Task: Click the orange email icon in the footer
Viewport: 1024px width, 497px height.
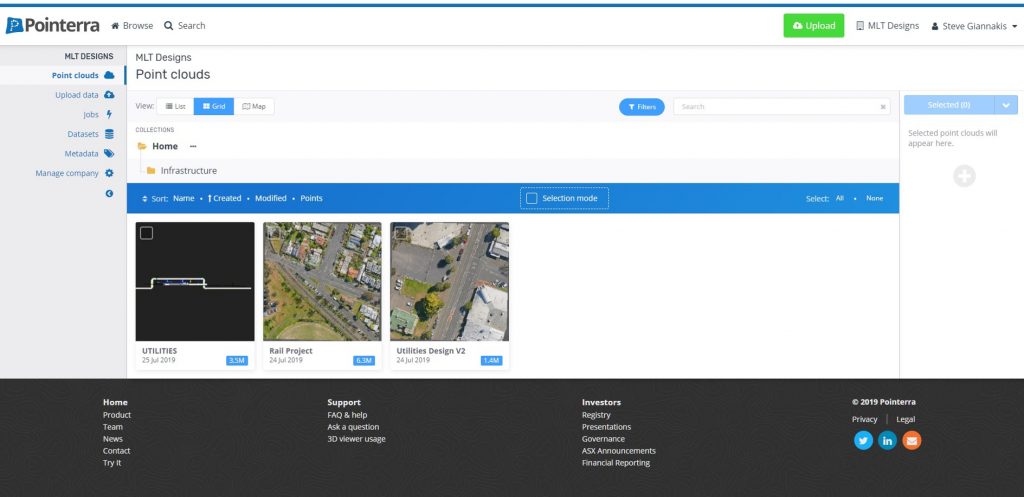Action: point(911,440)
